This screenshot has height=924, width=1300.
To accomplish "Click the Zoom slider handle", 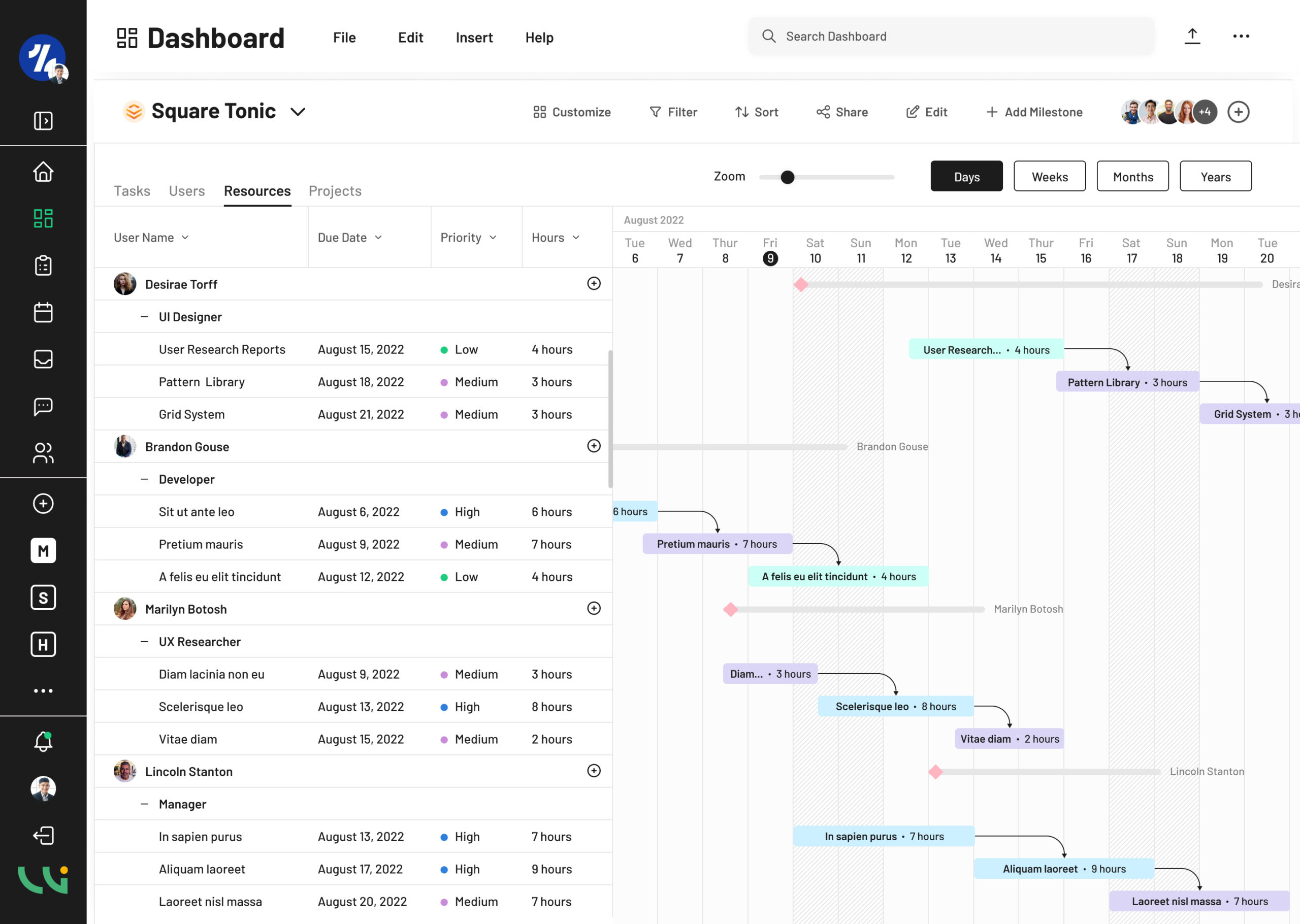I will pos(787,178).
